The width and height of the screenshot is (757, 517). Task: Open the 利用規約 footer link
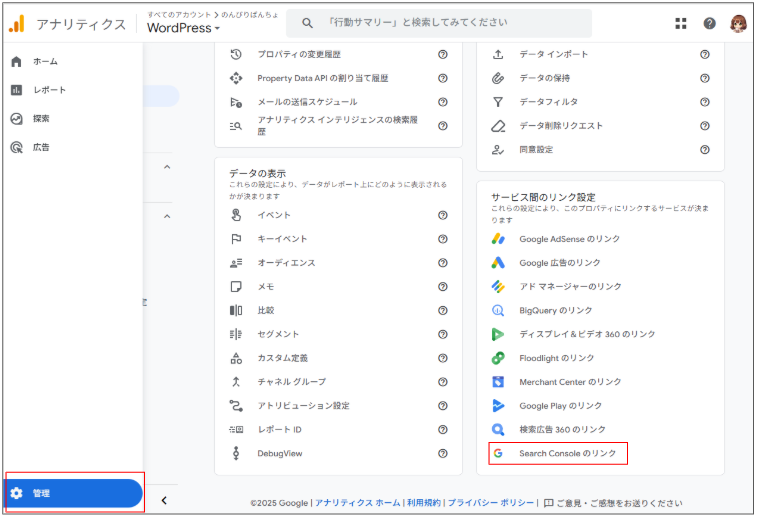pos(424,503)
